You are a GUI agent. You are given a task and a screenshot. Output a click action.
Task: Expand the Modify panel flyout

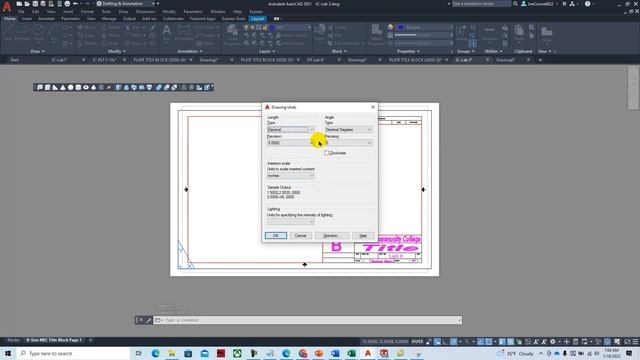pyautogui.click(x=117, y=51)
